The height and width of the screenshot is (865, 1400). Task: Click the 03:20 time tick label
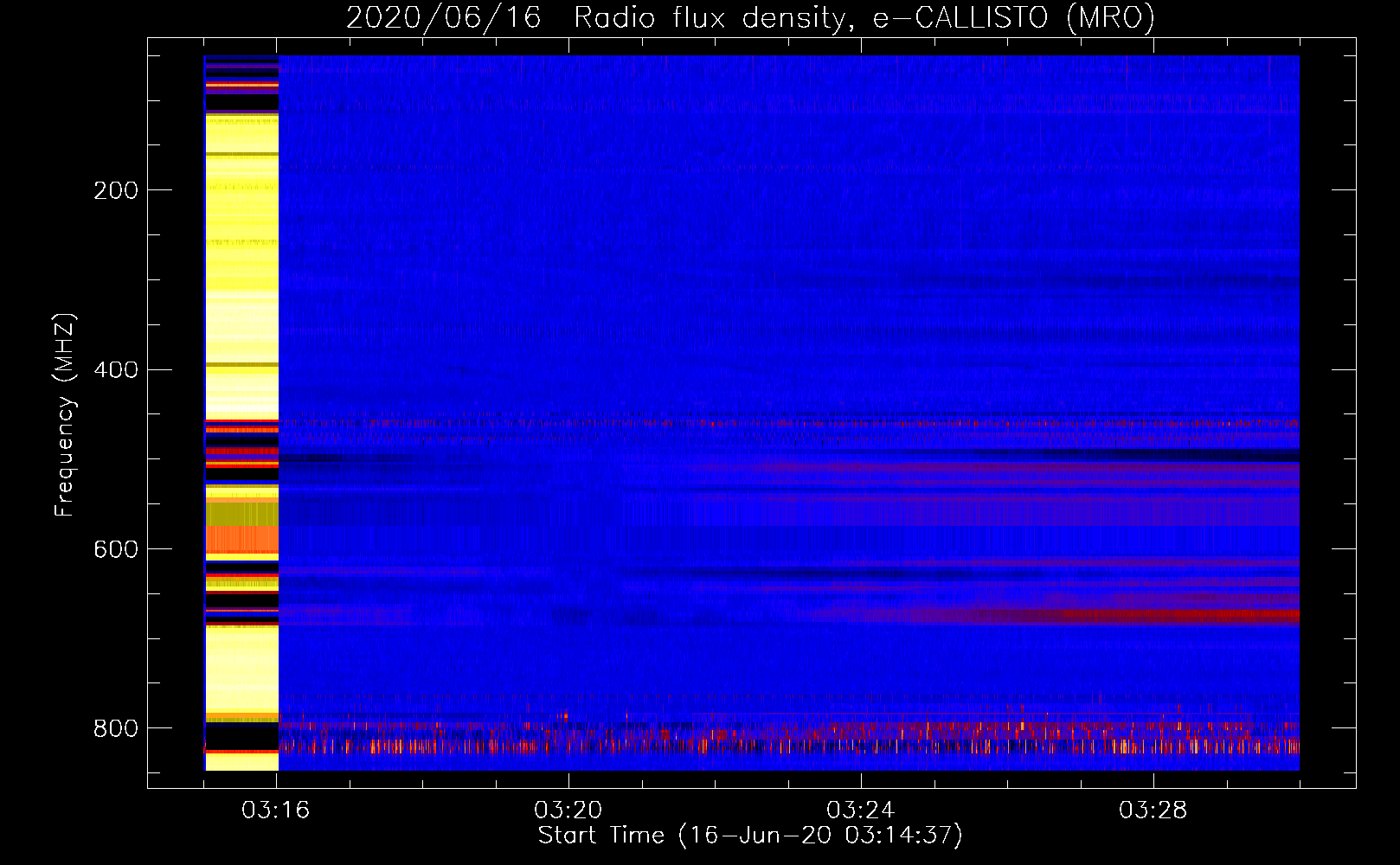(x=568, y=811)
